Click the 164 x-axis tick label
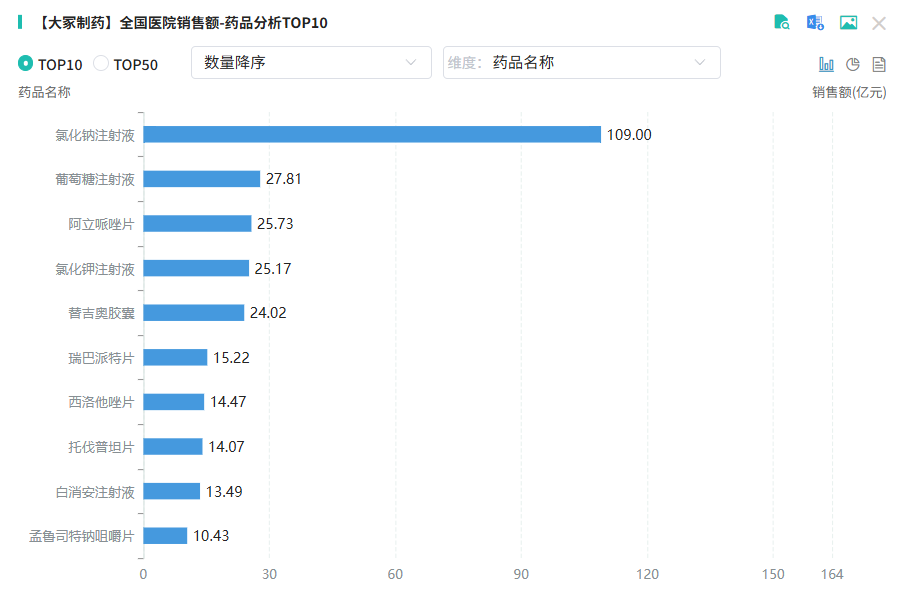 [x=832, y=574]
